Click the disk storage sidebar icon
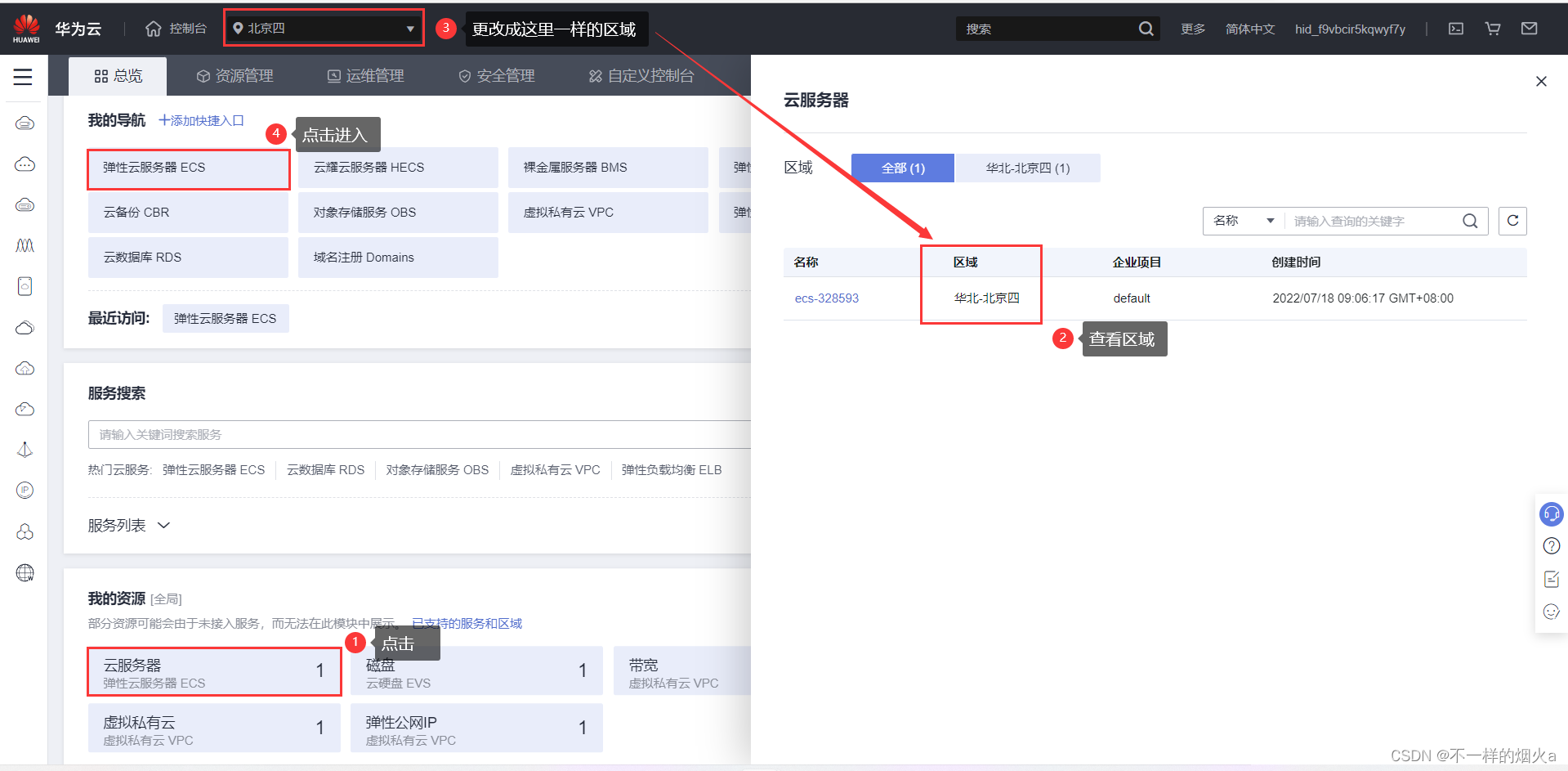This screenshot has height=771, width=1568. [x=25, y=286]
